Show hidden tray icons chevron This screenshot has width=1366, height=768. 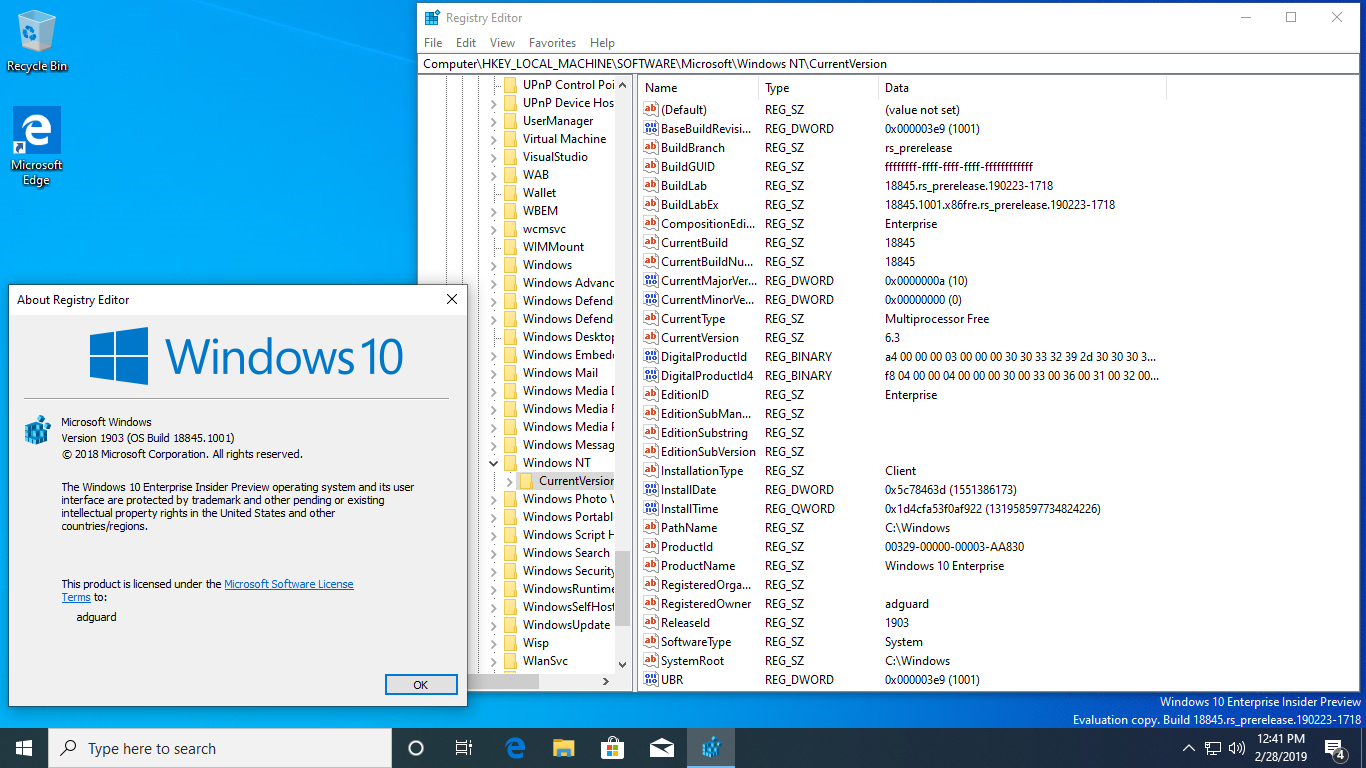point(1189,748)
